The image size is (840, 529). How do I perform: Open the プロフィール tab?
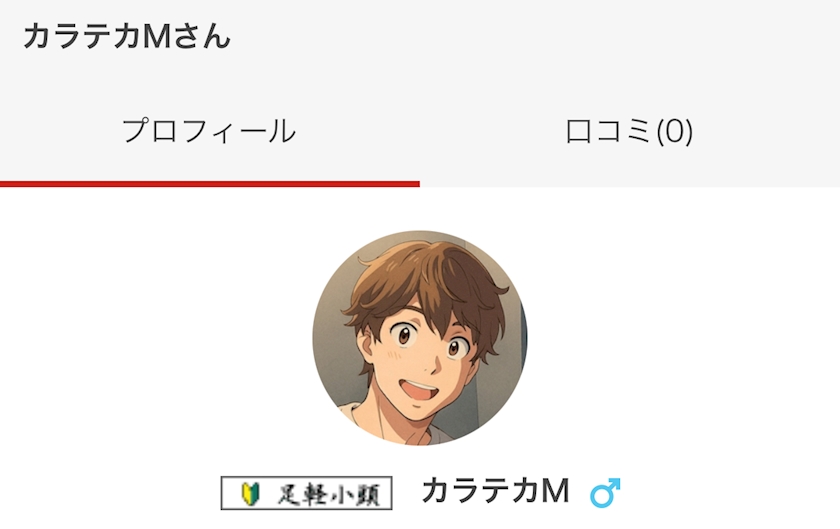click(x=209, y=131)
